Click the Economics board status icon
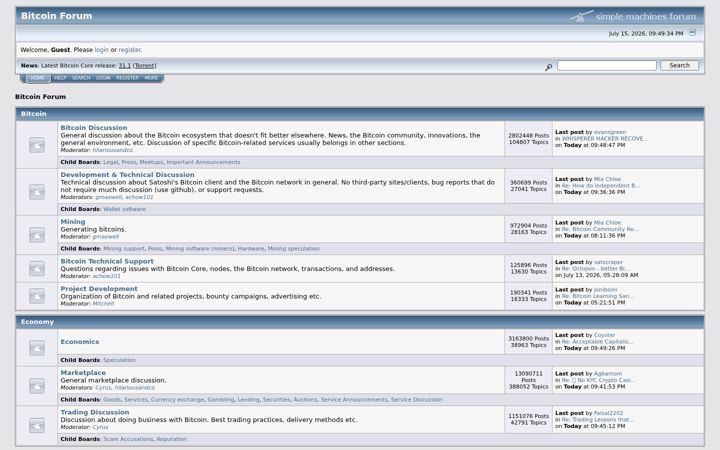This screenshot has height=450, width=720. [37, 348]
